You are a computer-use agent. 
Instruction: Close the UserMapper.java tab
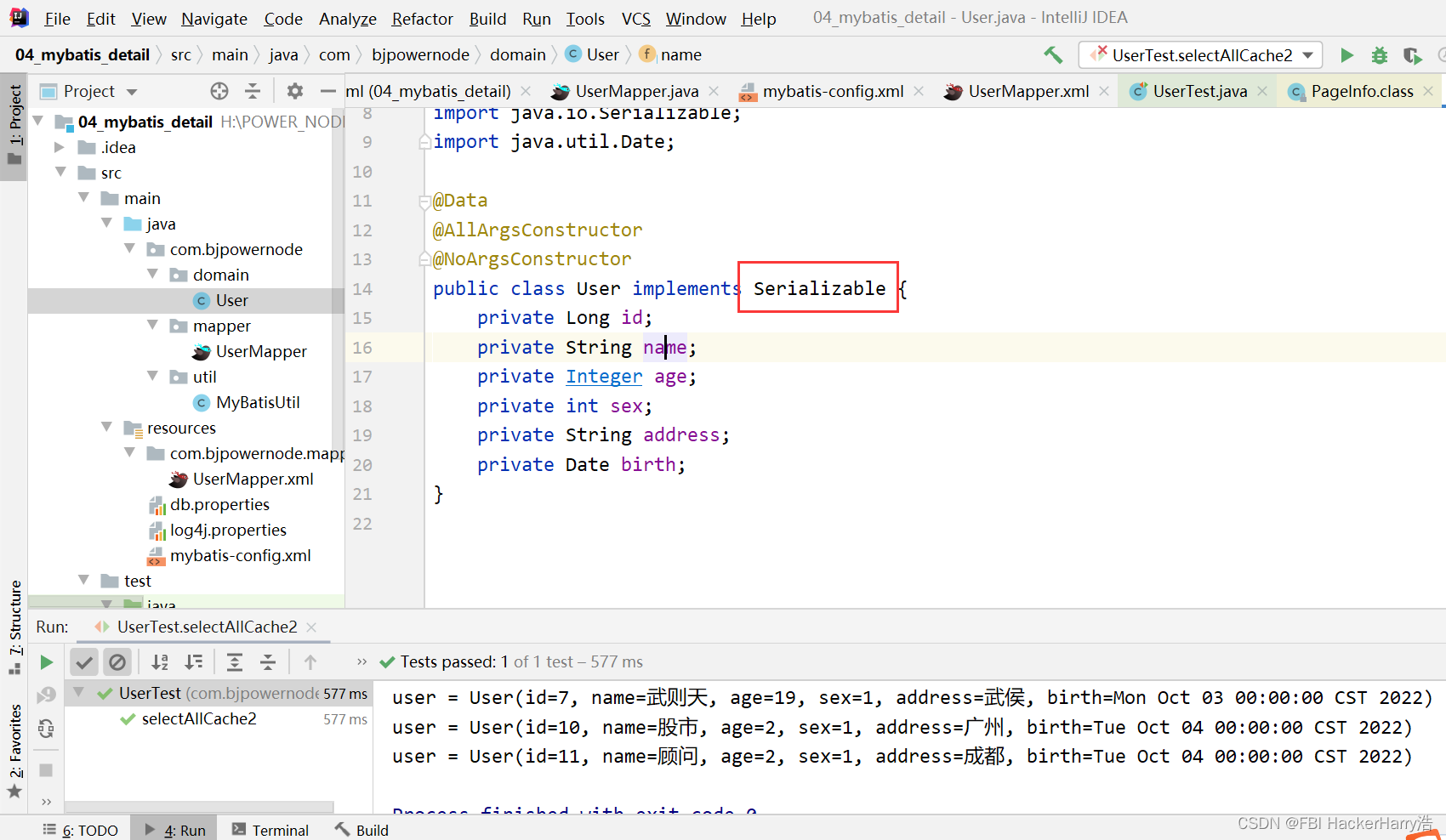(x=714, y=91)
